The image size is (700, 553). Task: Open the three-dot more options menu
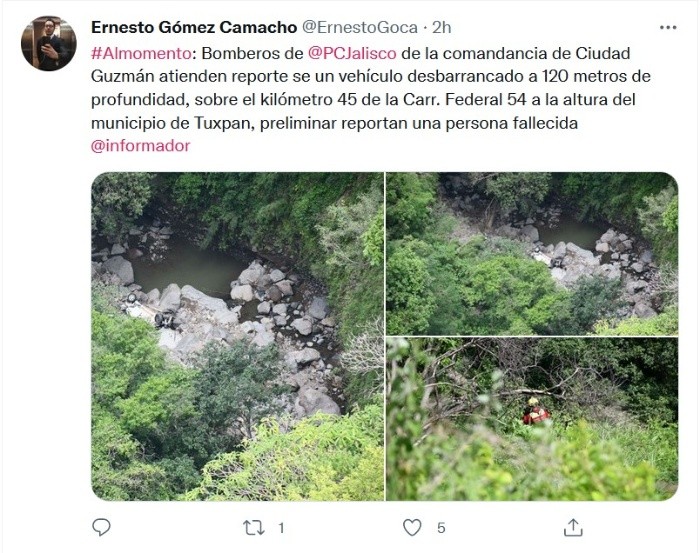point(668,27)
